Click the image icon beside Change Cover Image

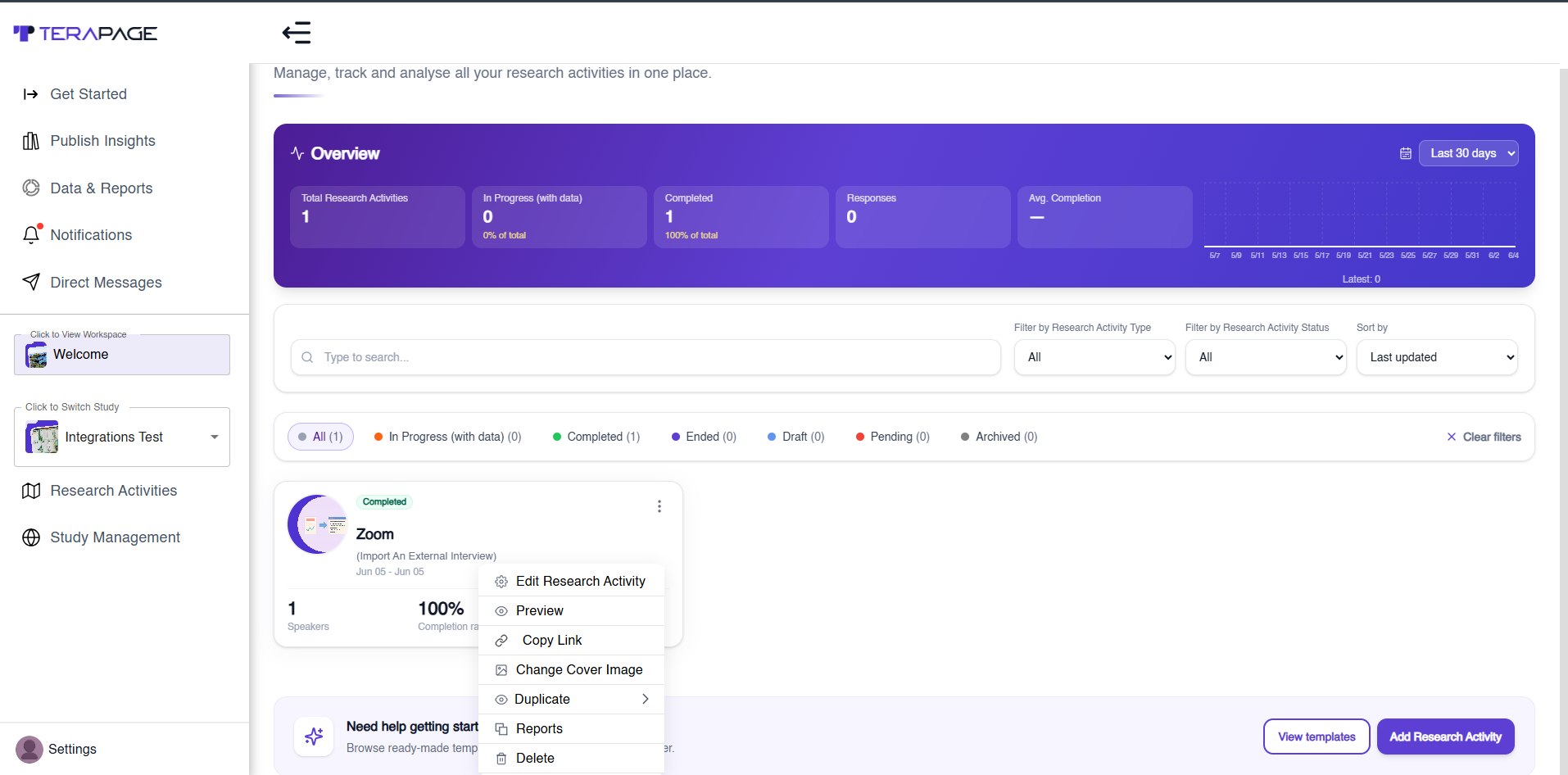(x=501, y=670)
